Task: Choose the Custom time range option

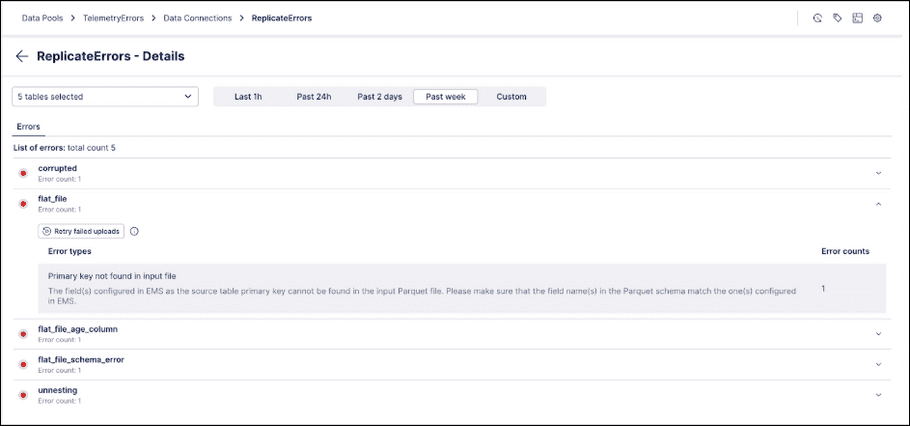Action: [x=511, y=97]
